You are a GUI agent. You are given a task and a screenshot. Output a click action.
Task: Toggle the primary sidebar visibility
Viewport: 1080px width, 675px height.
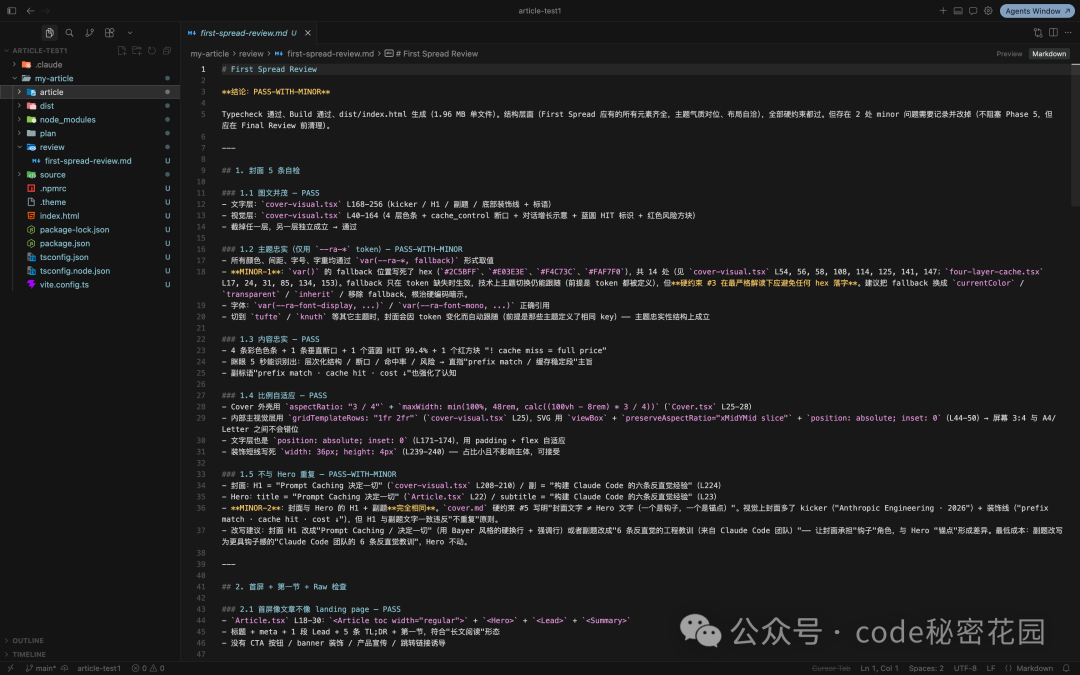coord(12,11)
